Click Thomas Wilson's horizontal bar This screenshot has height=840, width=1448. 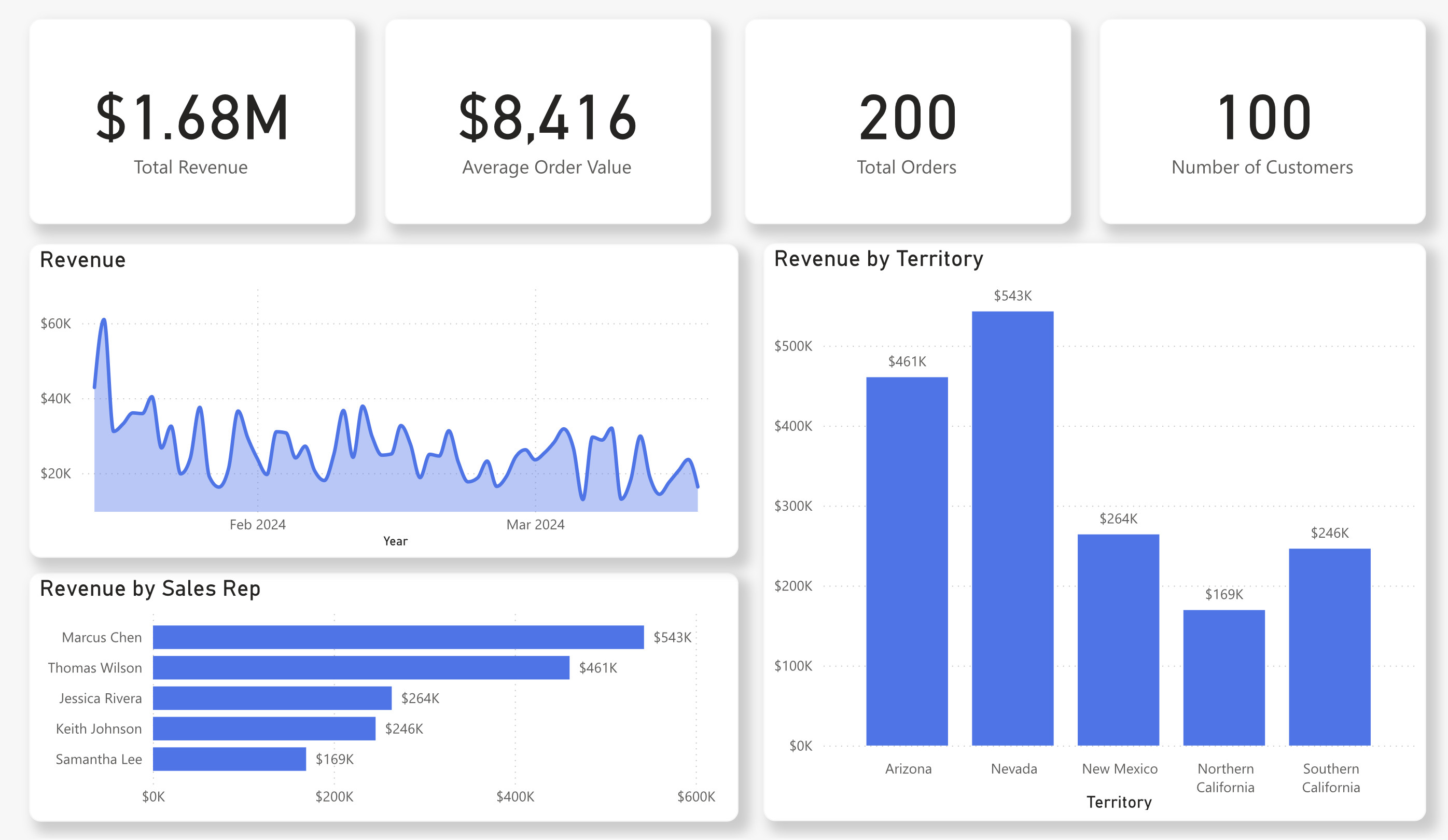(x=361, y=668)
